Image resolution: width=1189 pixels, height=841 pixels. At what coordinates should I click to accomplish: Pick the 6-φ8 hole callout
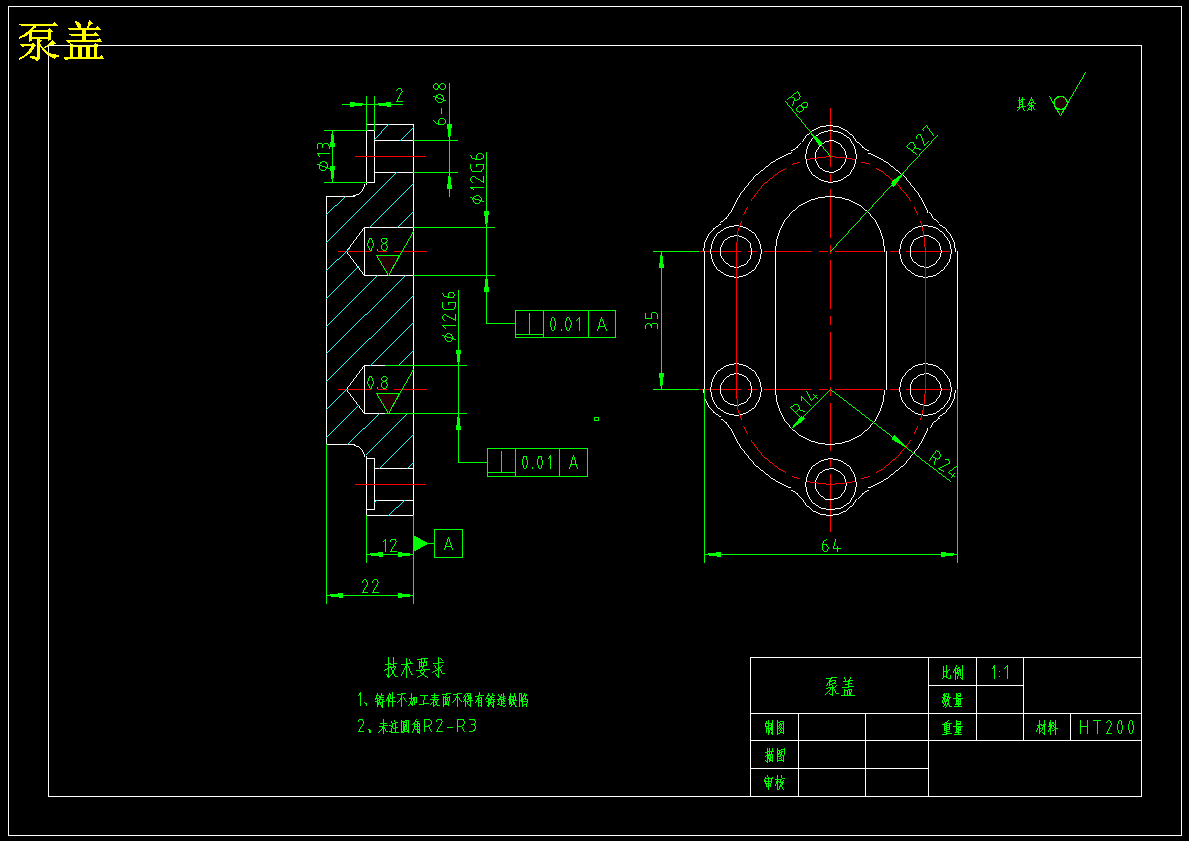click(x=441, y=104)
